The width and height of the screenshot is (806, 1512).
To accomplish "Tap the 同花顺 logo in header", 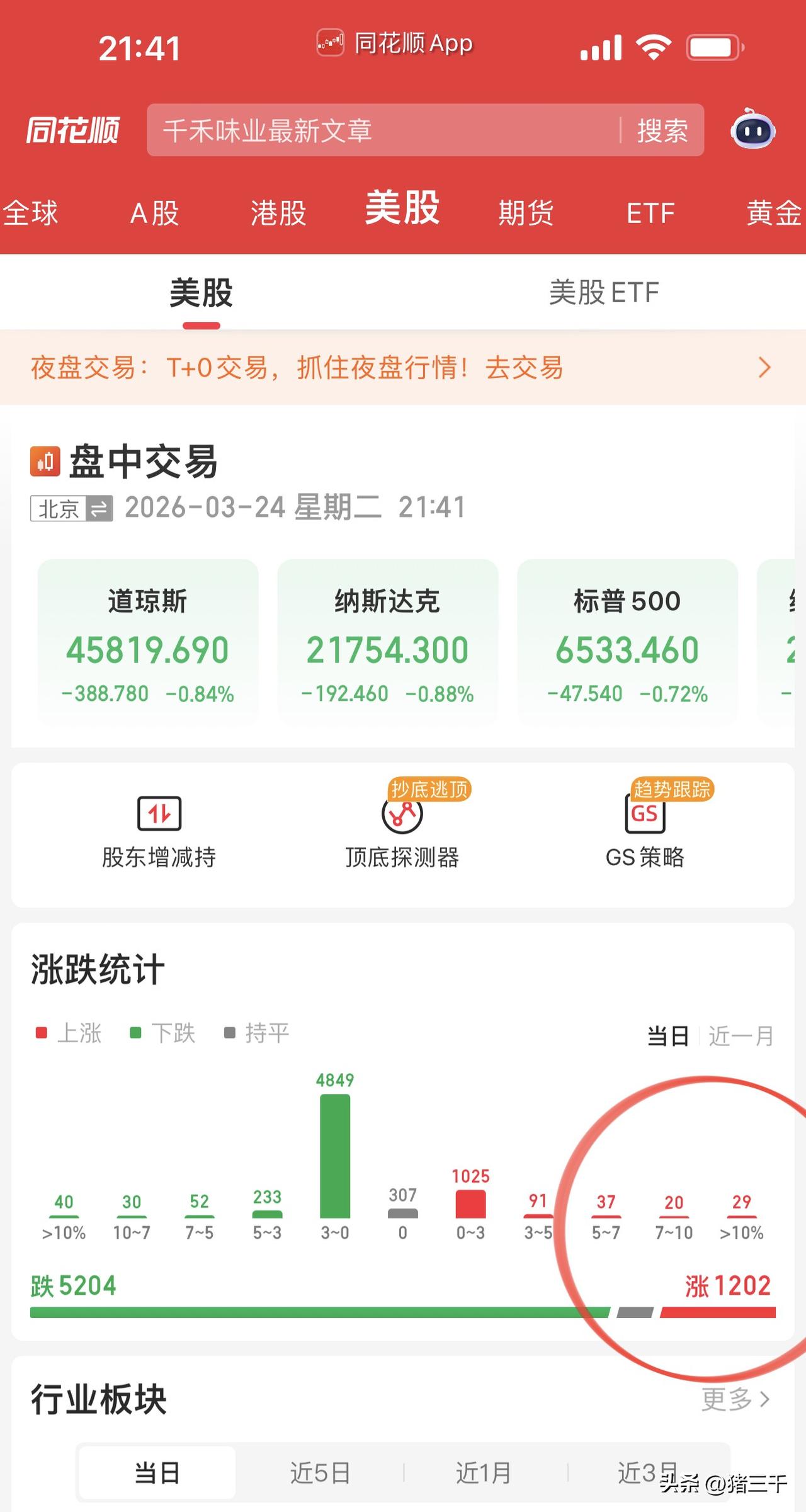I will (x=72, y=130).
